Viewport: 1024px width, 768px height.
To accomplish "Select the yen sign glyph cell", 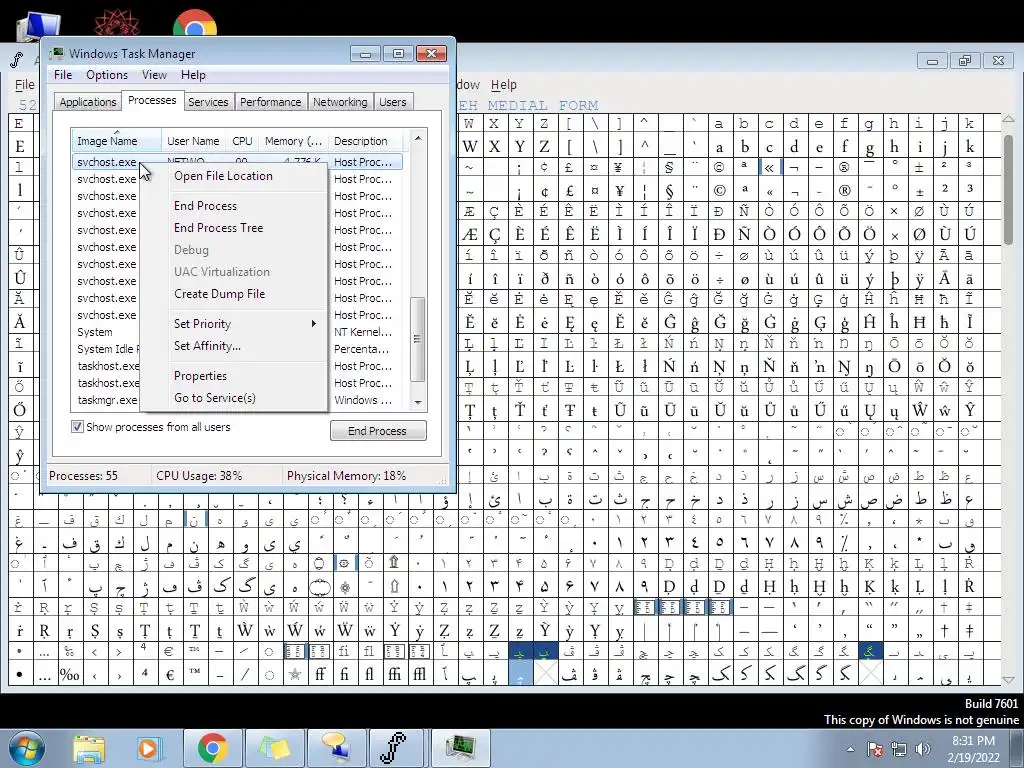I will 619,191.
